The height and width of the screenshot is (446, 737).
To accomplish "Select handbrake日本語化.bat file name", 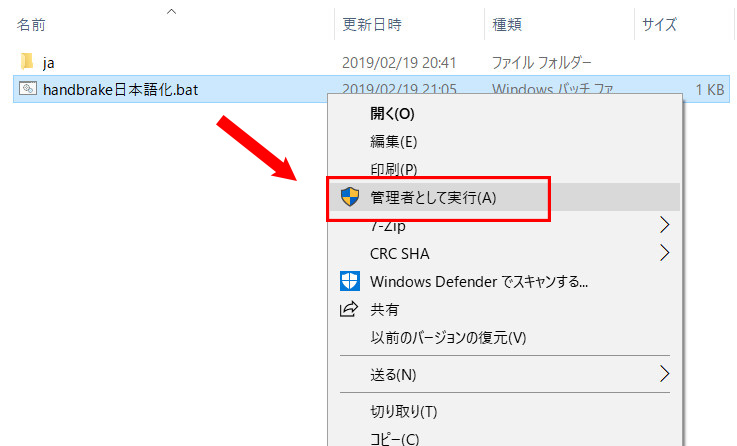I will (120, 89).
